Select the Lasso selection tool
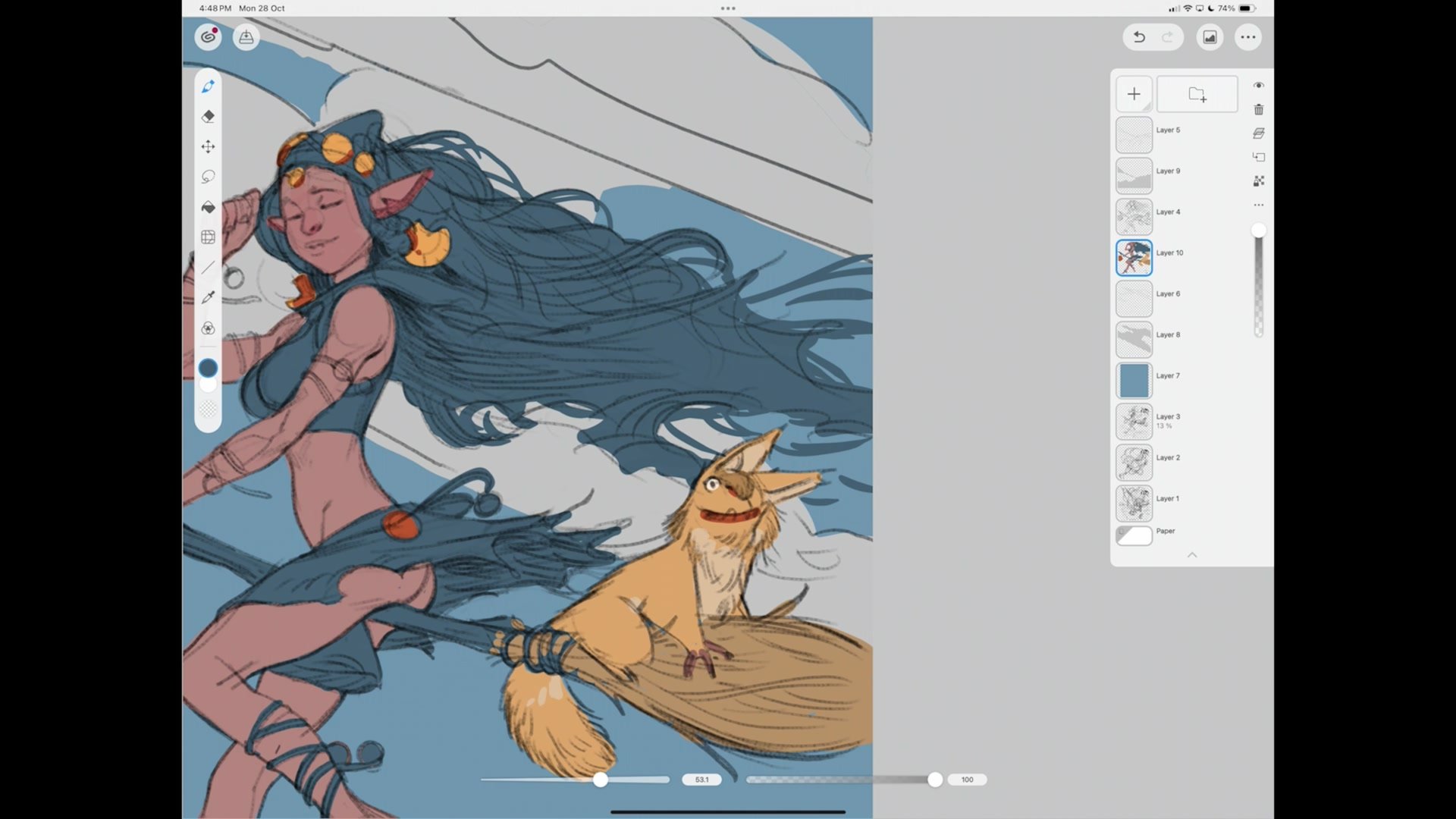Image resolution: width=1456 pixels, height=819 pixels. 208,177
